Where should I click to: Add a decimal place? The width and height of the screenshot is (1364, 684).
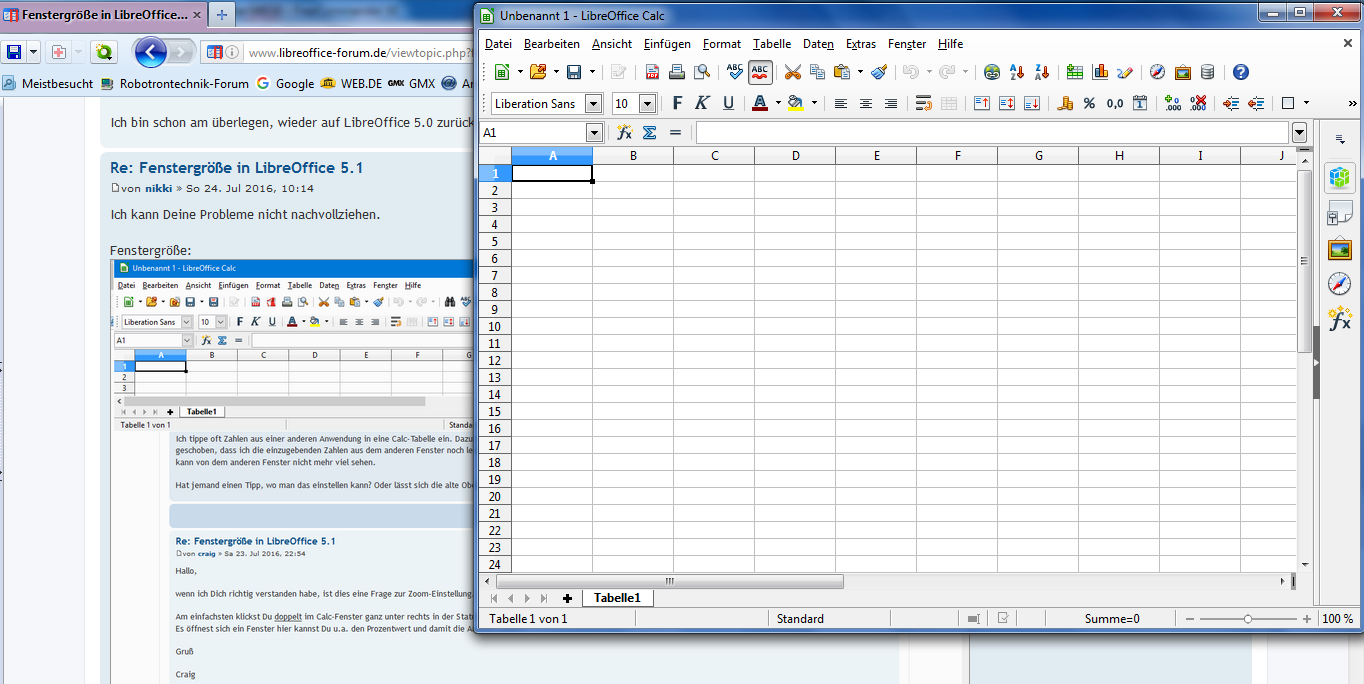[1173, 103]
